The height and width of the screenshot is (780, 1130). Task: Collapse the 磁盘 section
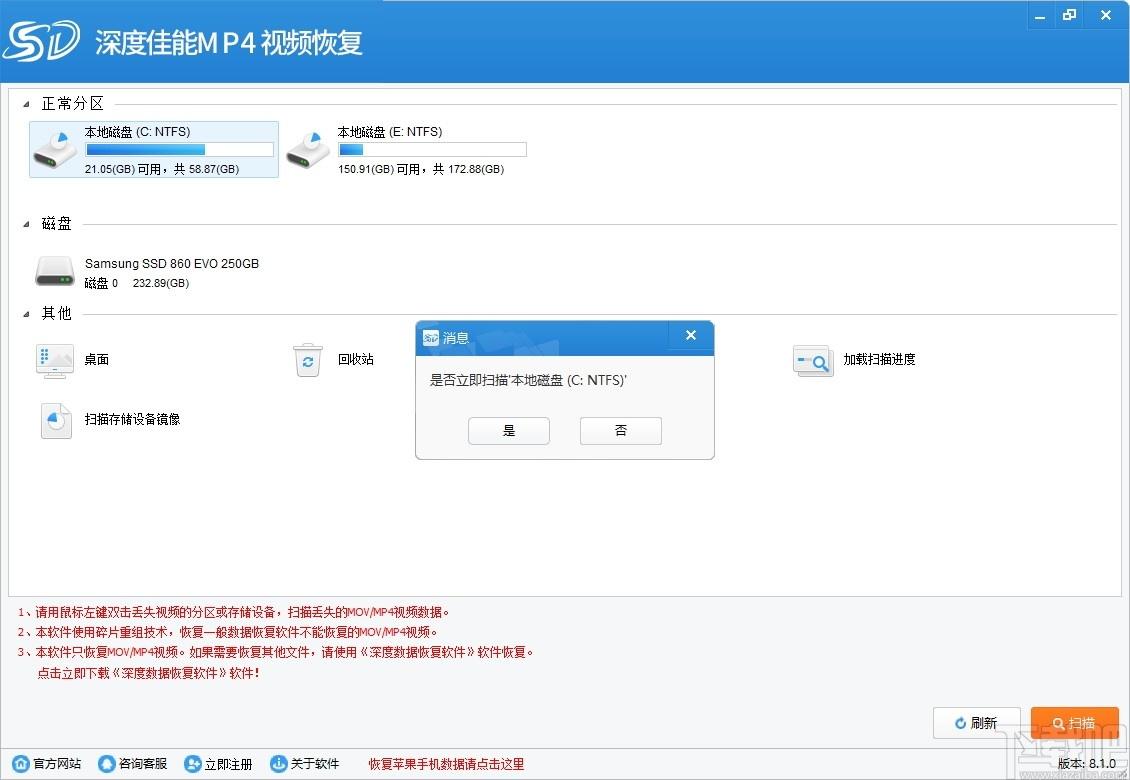click(27, 224)
